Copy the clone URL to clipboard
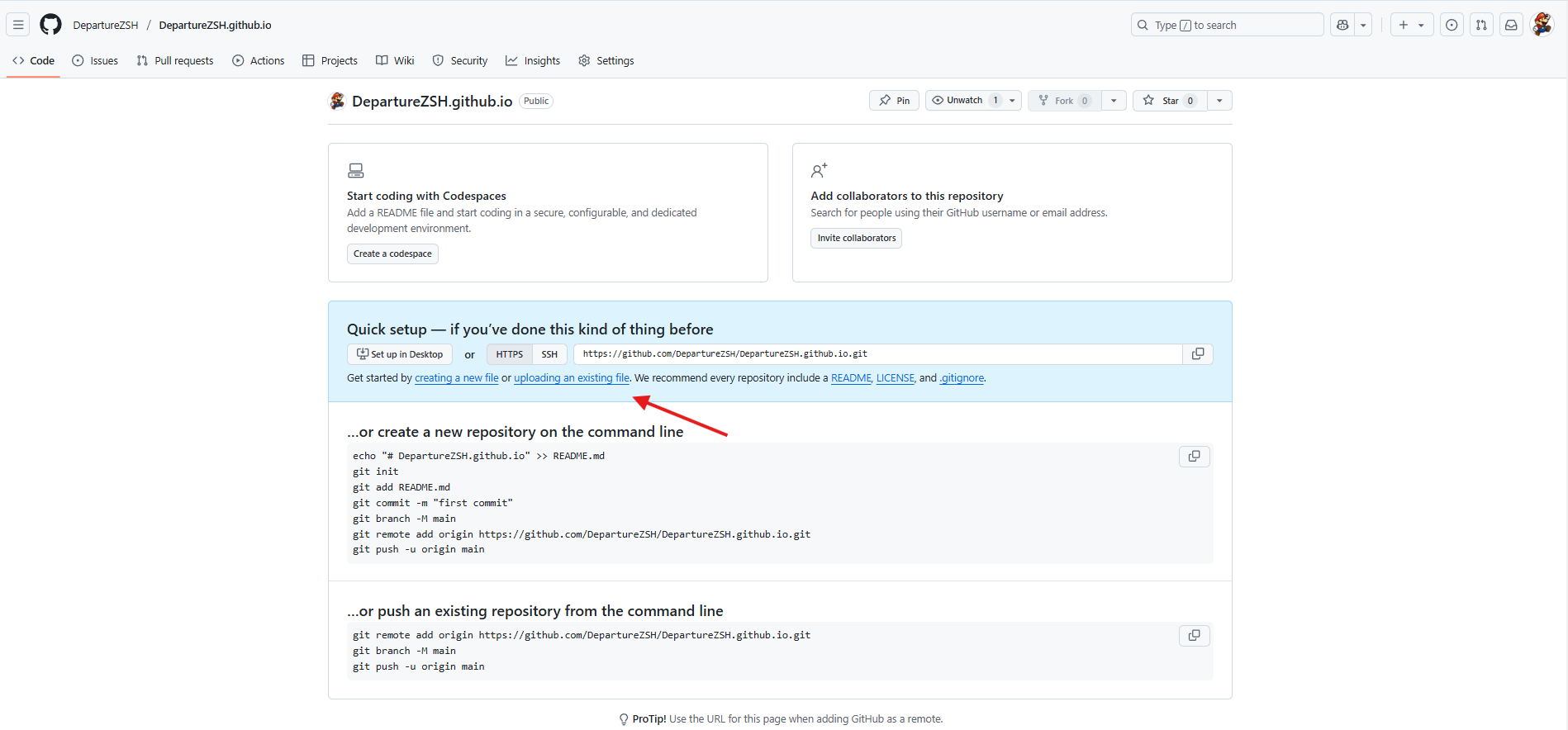Image resolution: width=1568 pixels, height=730 pixels. click(x=1198, y=354)
